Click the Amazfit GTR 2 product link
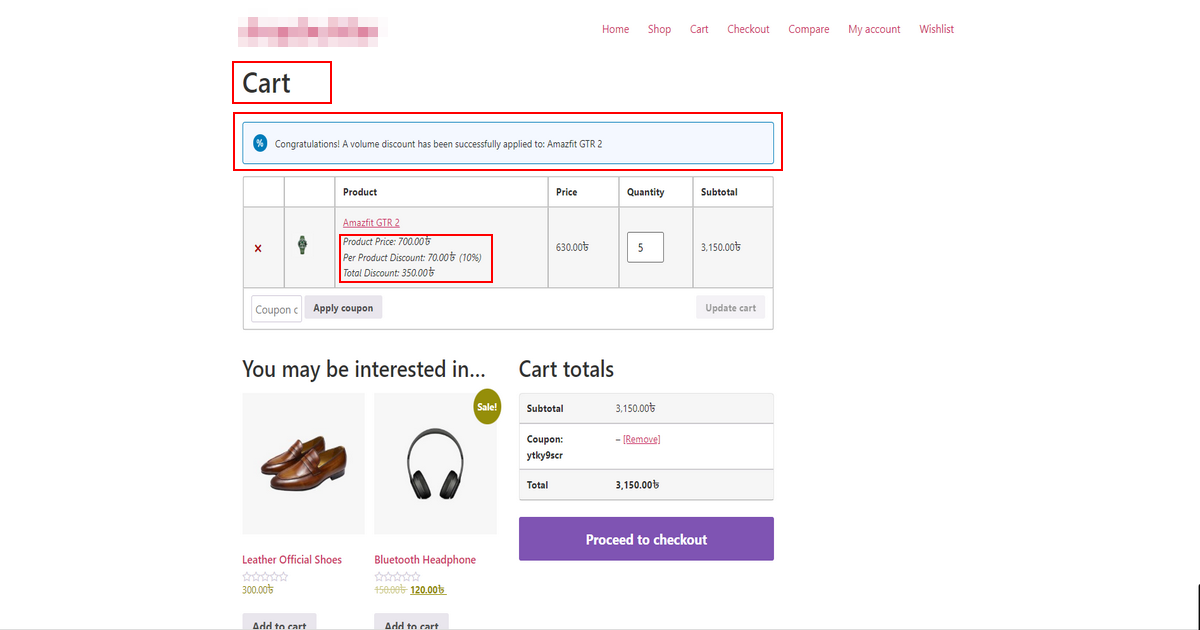1200x630 pixels. tap(371, 223)
